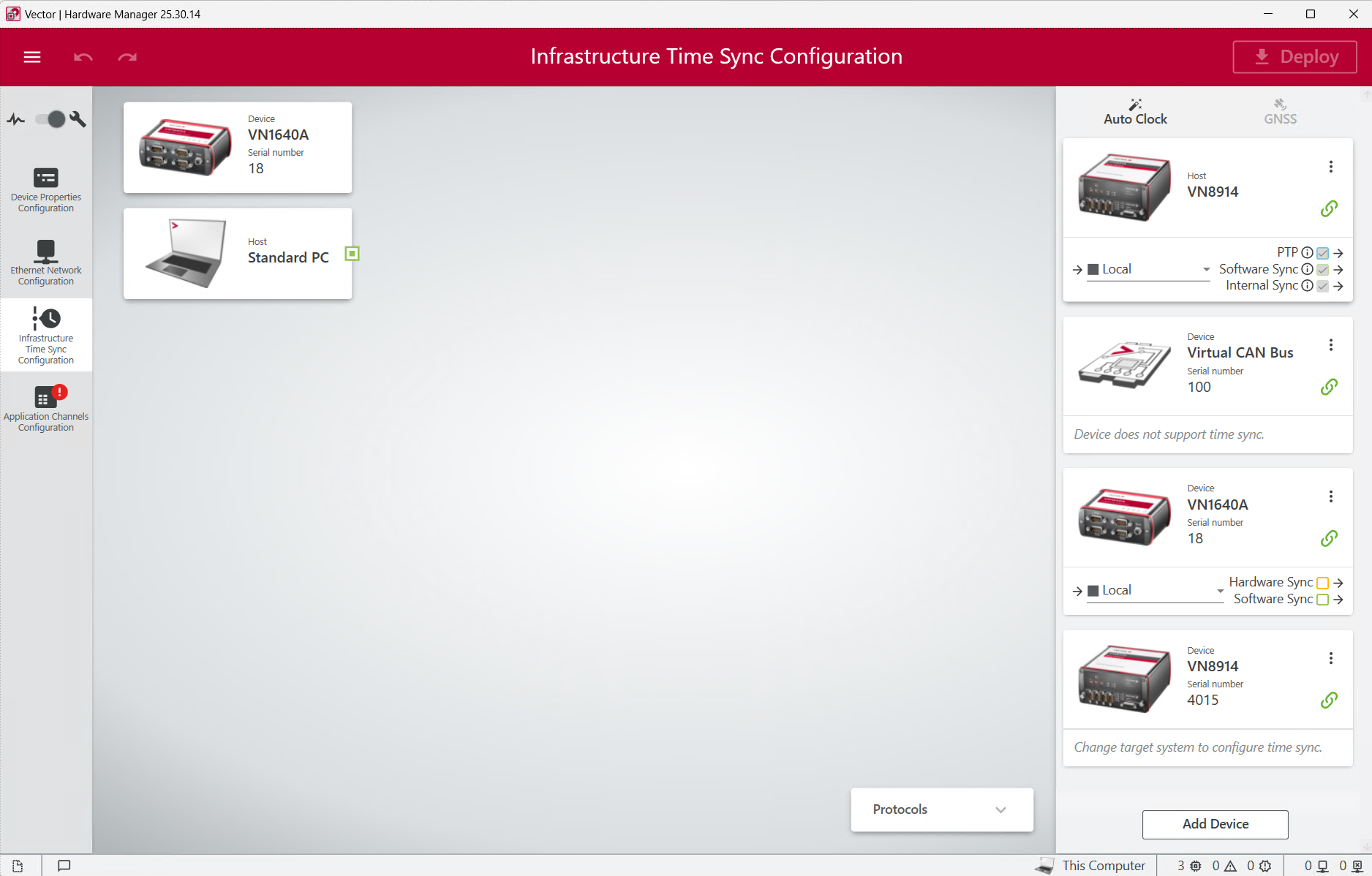Click the Add Device button
Screen dimensions: 1372x876
pos(1215,824)
